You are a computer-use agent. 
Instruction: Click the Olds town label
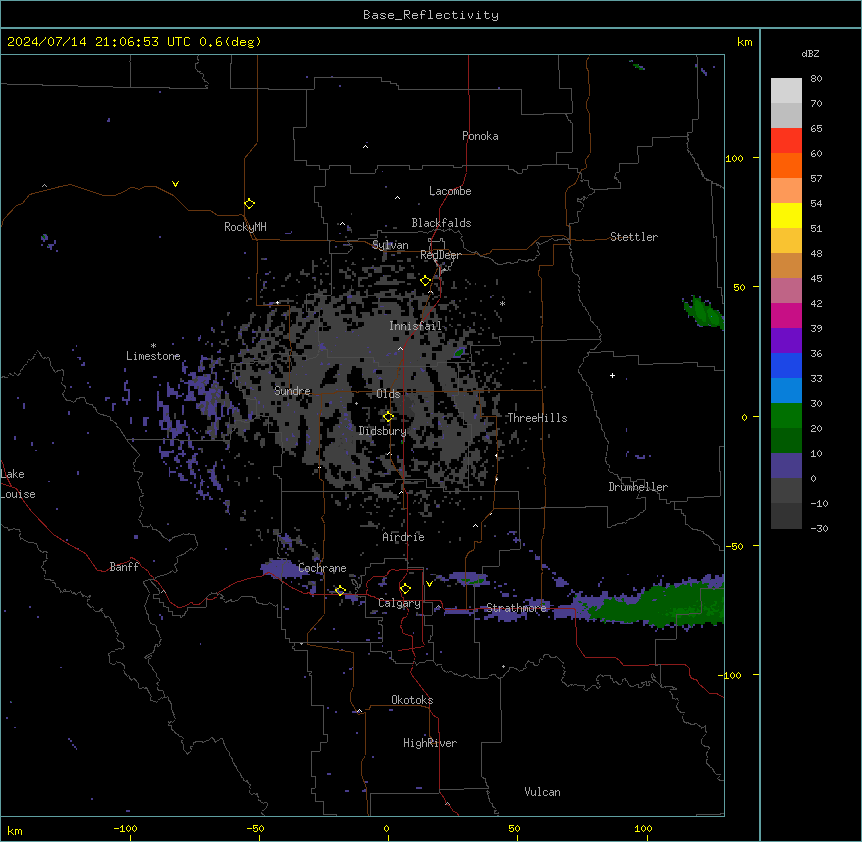(388, 394)
